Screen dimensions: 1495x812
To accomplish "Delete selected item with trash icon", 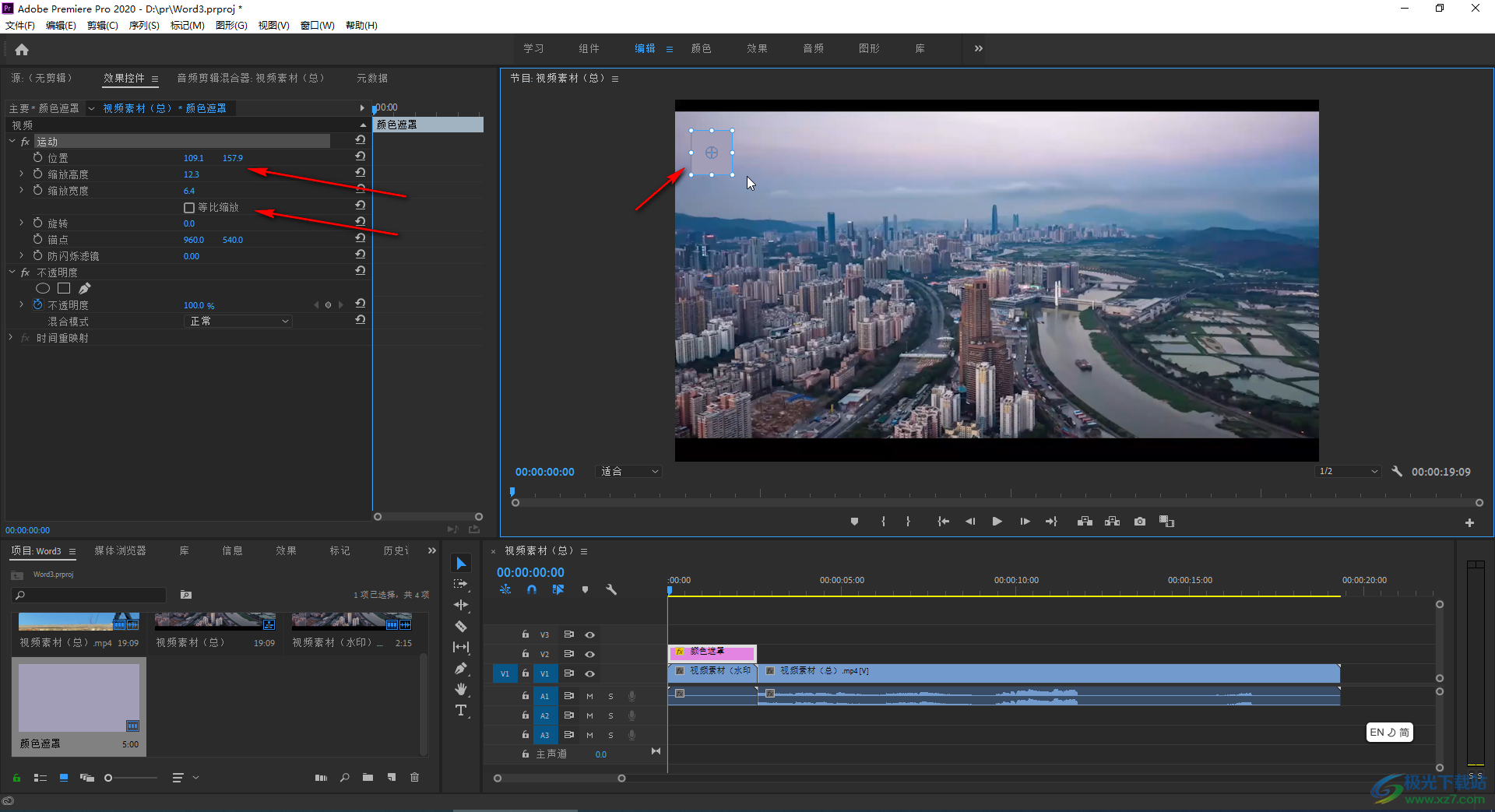I will pyautogui.click(x=414, y=778).
